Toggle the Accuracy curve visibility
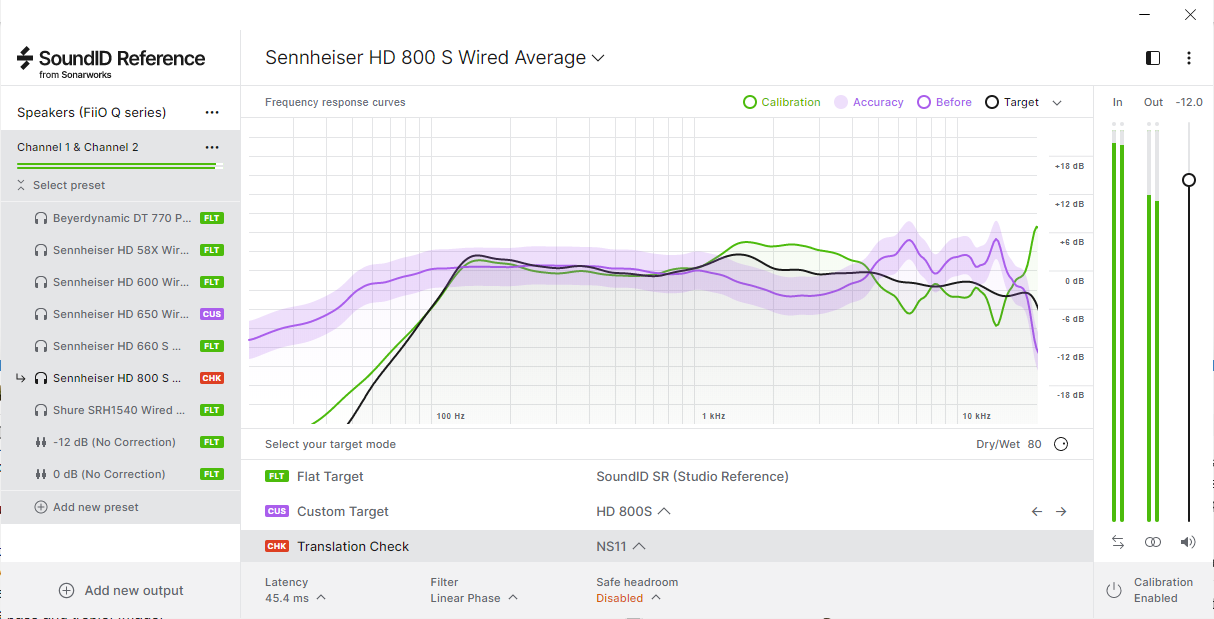This screenshot has height=619, width=1214. point(869,102)
